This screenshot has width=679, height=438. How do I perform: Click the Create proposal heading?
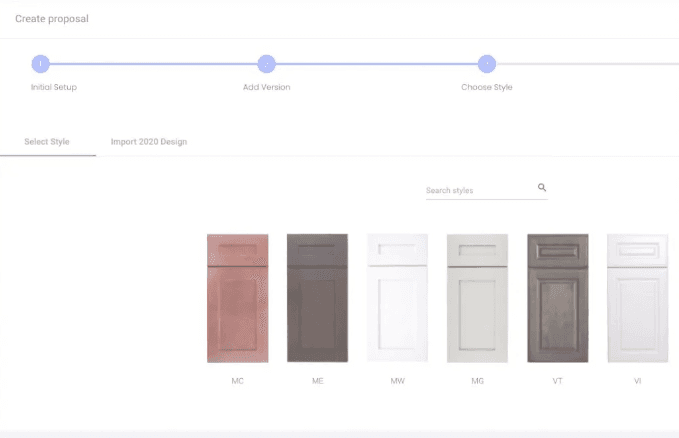(x=52, y=19)
